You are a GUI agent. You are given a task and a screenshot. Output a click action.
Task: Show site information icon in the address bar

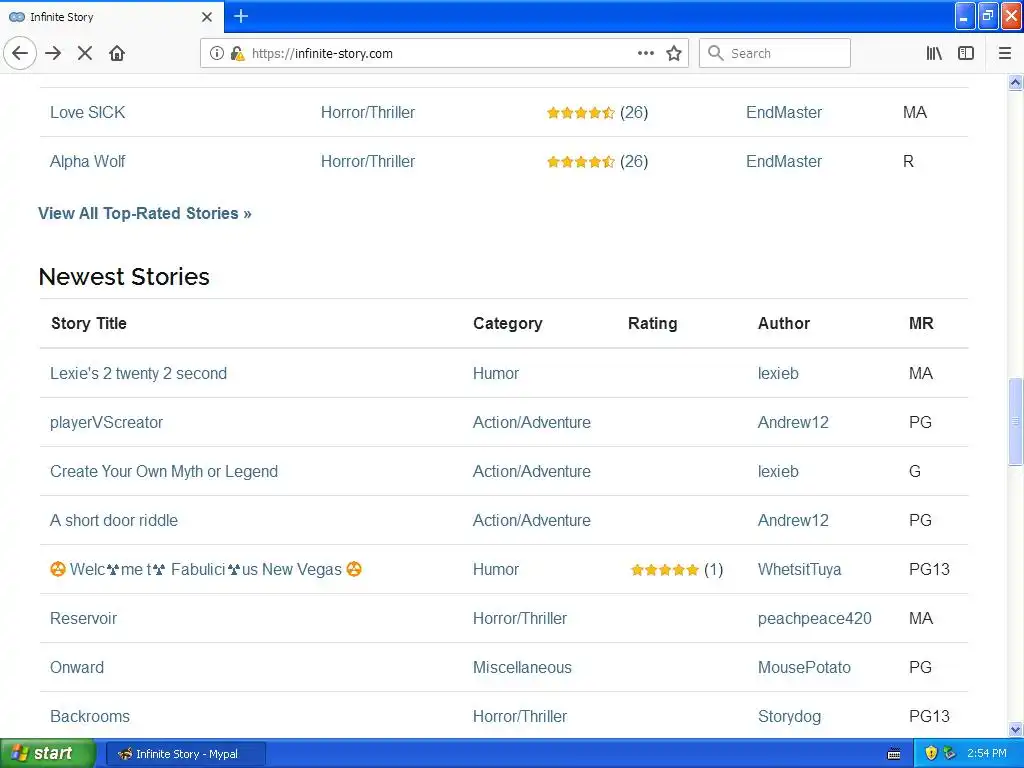pyautogui.click(x=216, y=53)
